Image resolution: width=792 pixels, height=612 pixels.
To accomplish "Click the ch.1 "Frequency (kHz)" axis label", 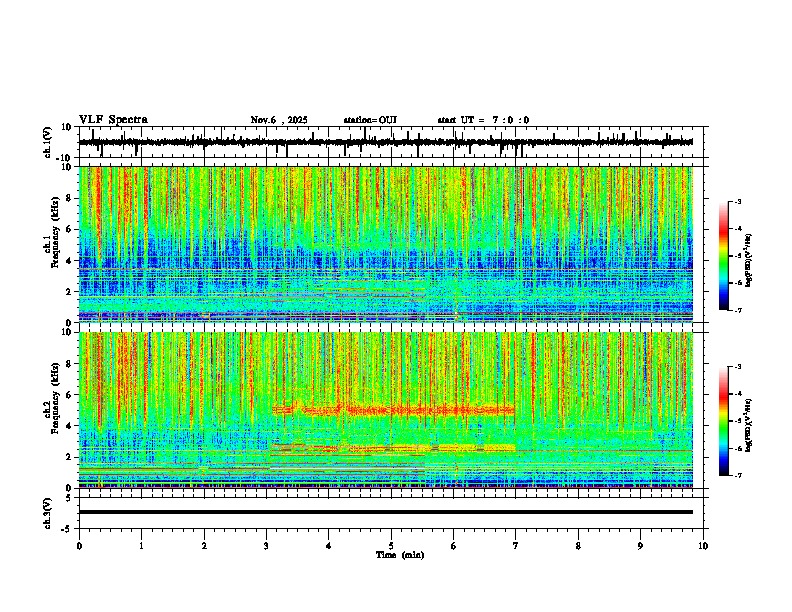I will click(55, 233).
